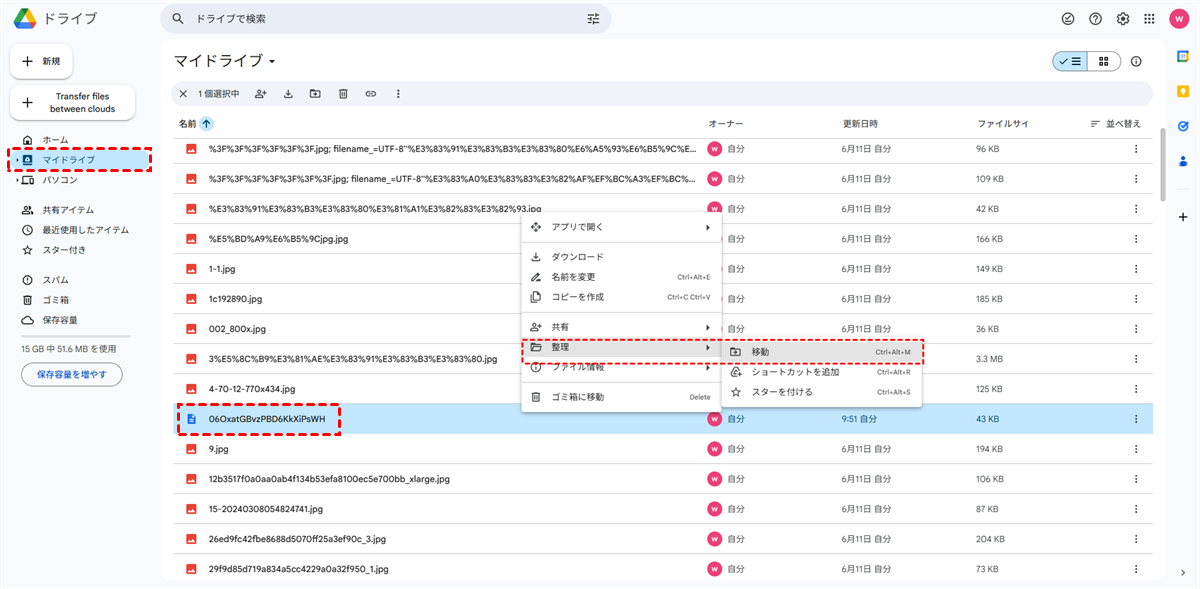Click the offline ready status icon
1200x589 pixels.
[1067, 19]
